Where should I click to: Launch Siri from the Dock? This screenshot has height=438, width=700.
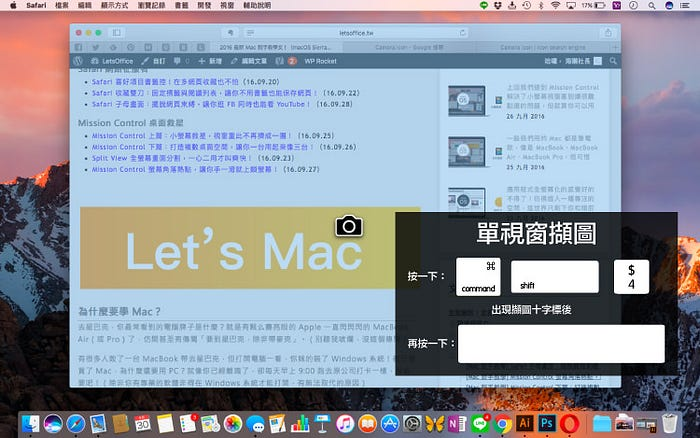point(53,423)
